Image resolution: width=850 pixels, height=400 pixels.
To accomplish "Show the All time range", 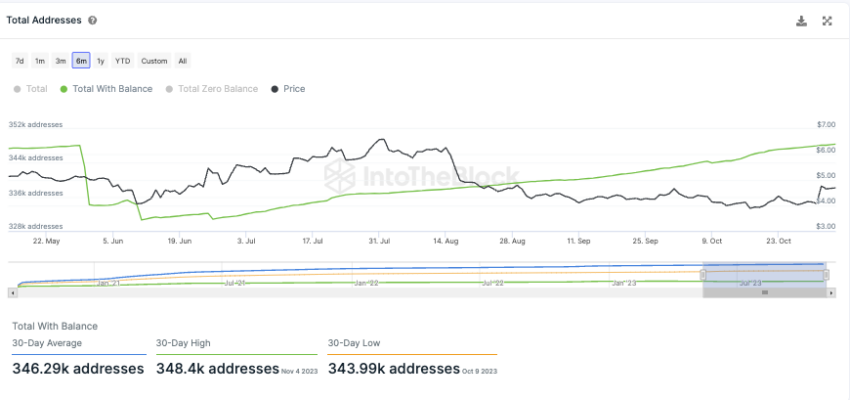I will (x=183, y=61).
